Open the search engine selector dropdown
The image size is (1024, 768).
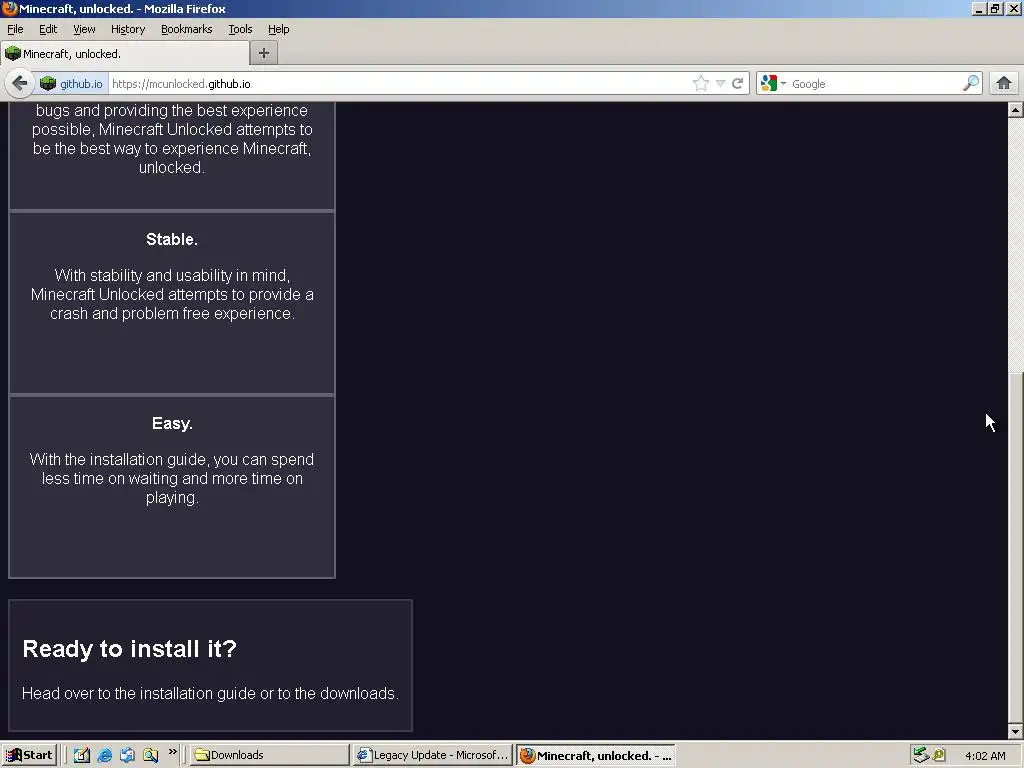[x=773, y=84]
